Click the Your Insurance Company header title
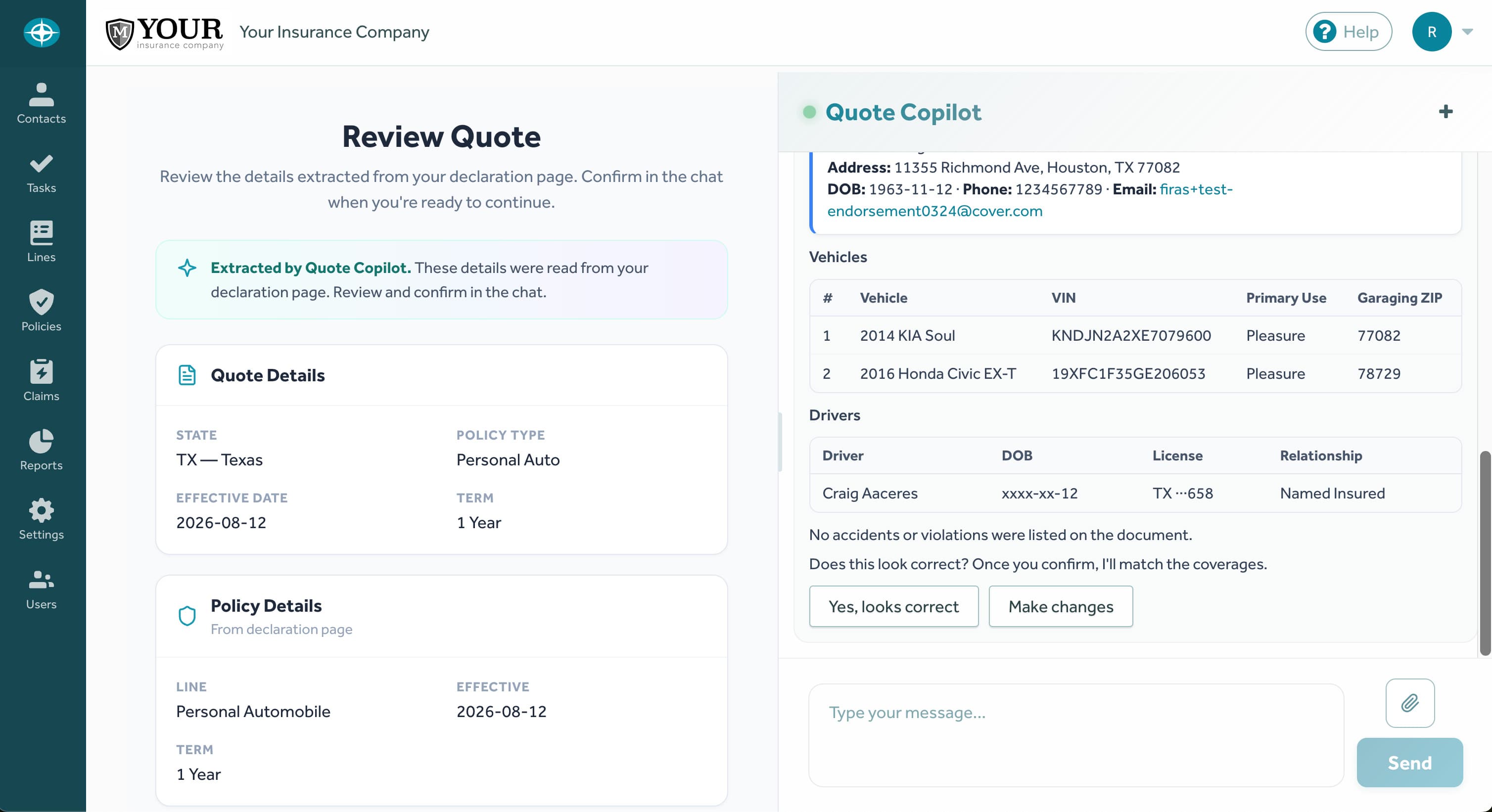Image resolution: width=1492 pixels, height=812 pixels. pyautogui.click(x=334, y=32)
